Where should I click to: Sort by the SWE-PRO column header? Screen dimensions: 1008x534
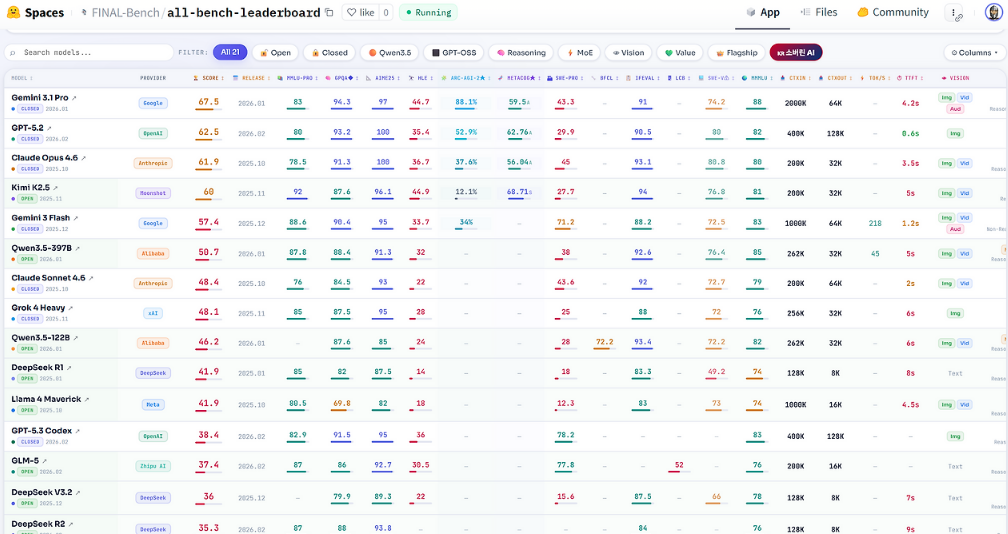point(565,78)
